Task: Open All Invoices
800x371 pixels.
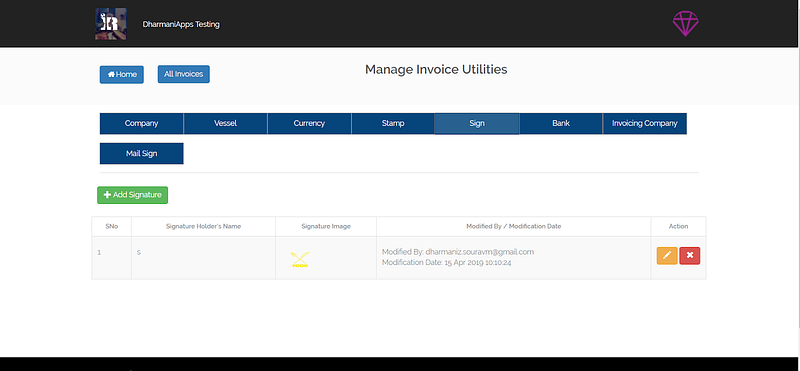Action: (184, 74)
